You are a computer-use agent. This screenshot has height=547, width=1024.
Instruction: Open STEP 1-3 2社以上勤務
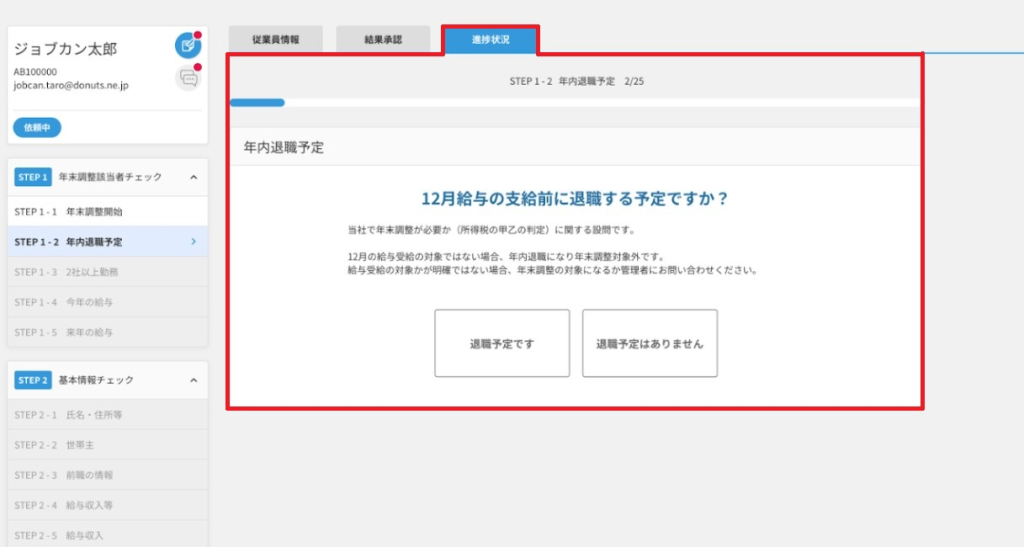click(x=108, y=272)
